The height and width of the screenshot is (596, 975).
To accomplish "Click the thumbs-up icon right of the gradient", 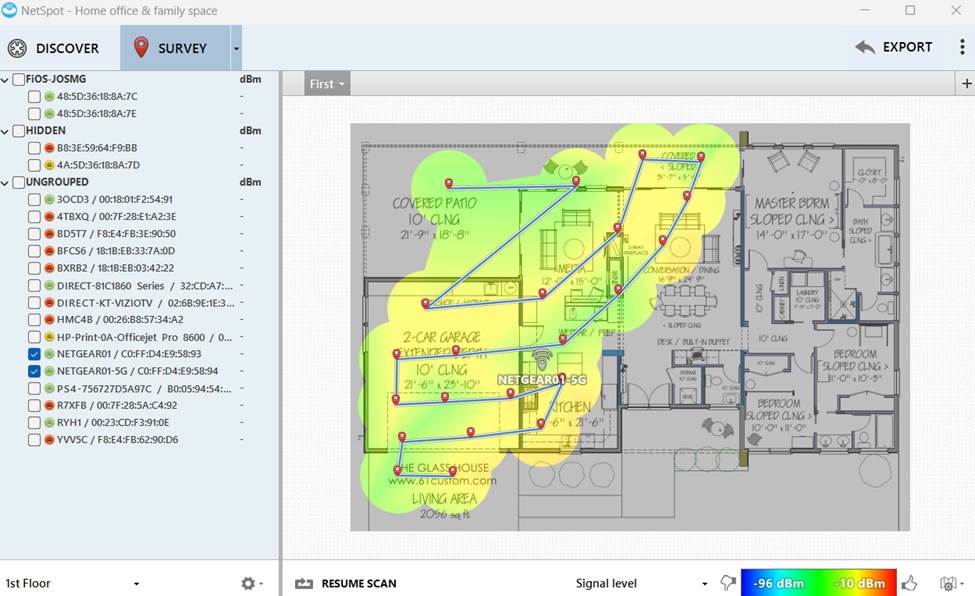I will coord(909,583).
